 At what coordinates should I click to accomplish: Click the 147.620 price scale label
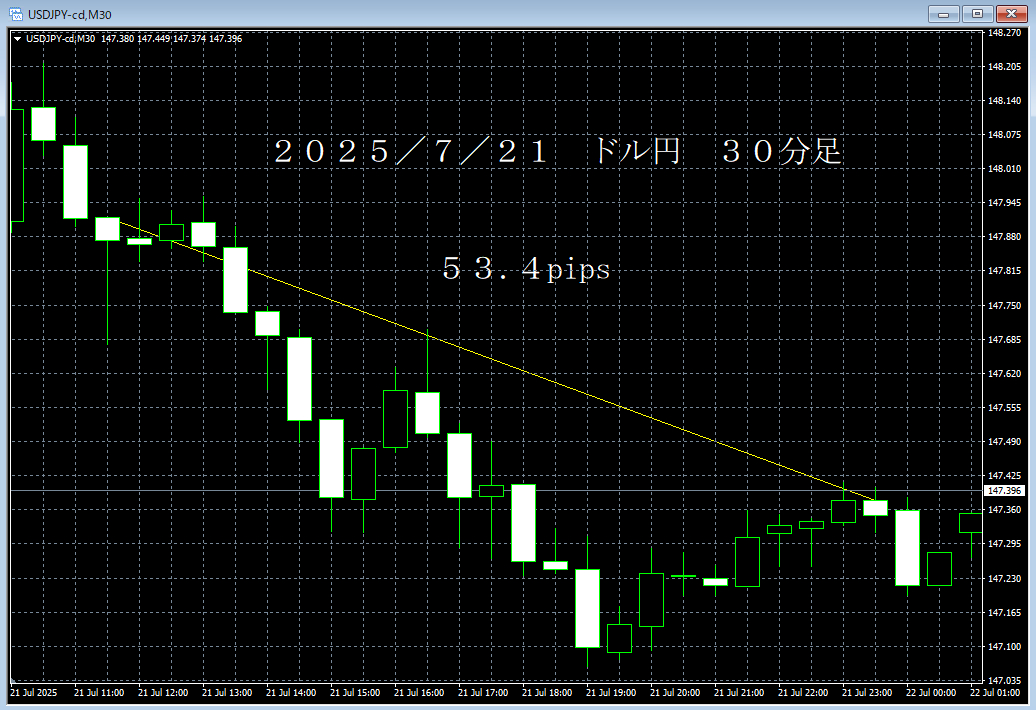[1004, 374]
